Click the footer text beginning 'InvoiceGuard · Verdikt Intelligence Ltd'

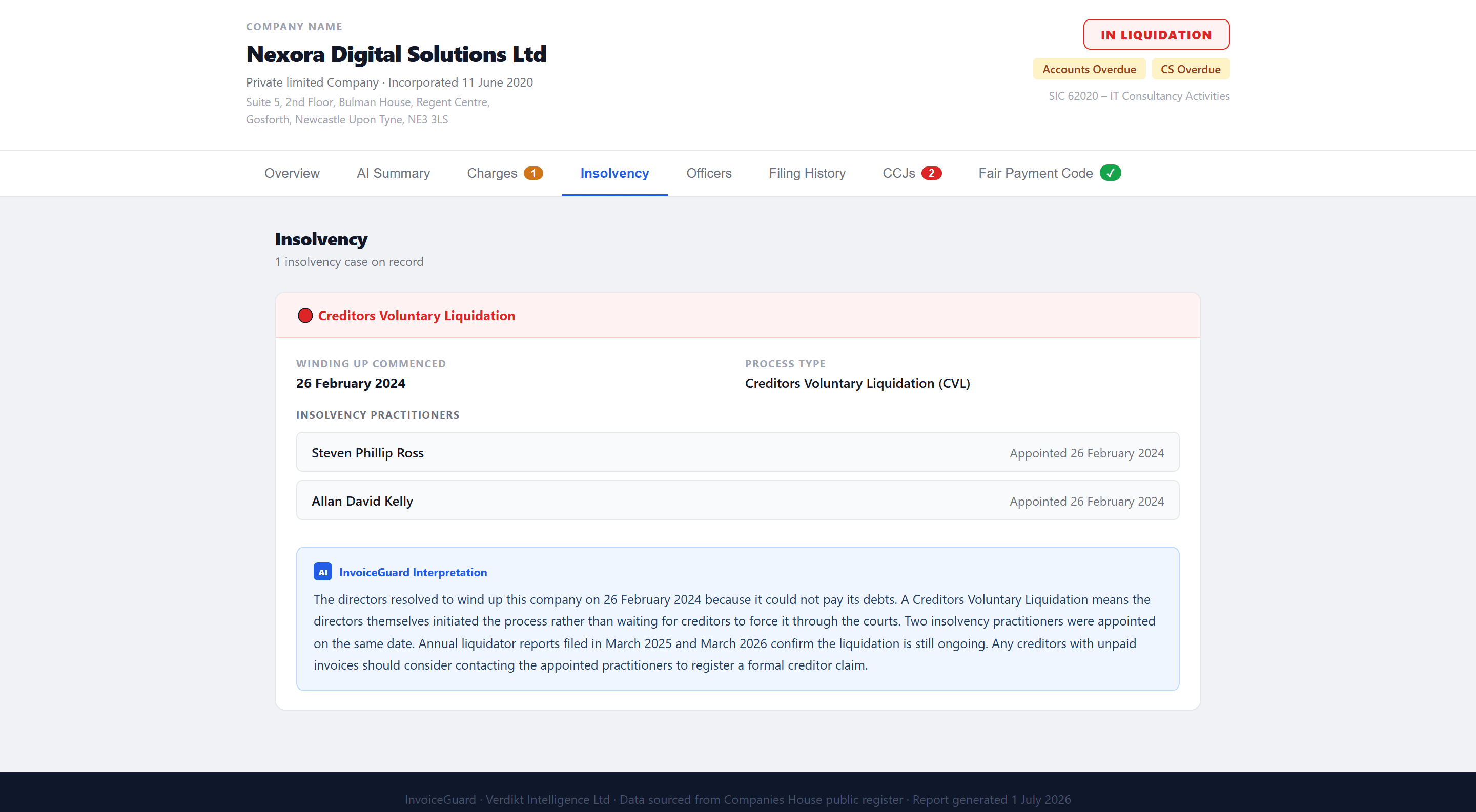point(737,799)
